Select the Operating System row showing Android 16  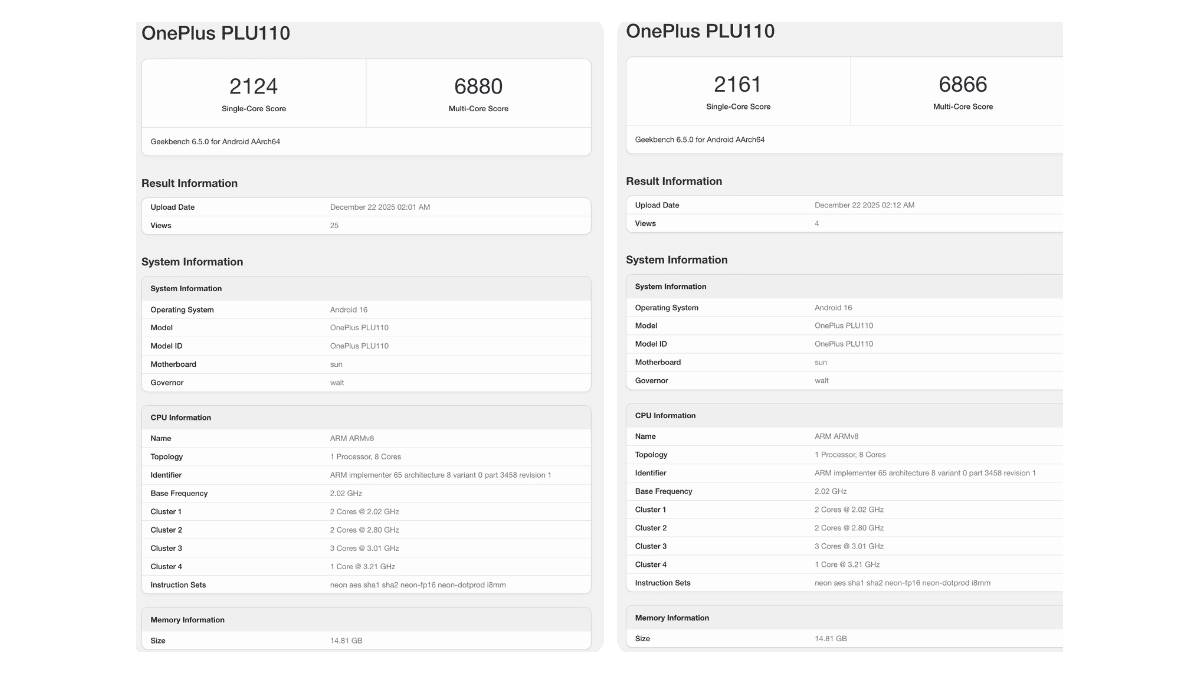(365, 309)
